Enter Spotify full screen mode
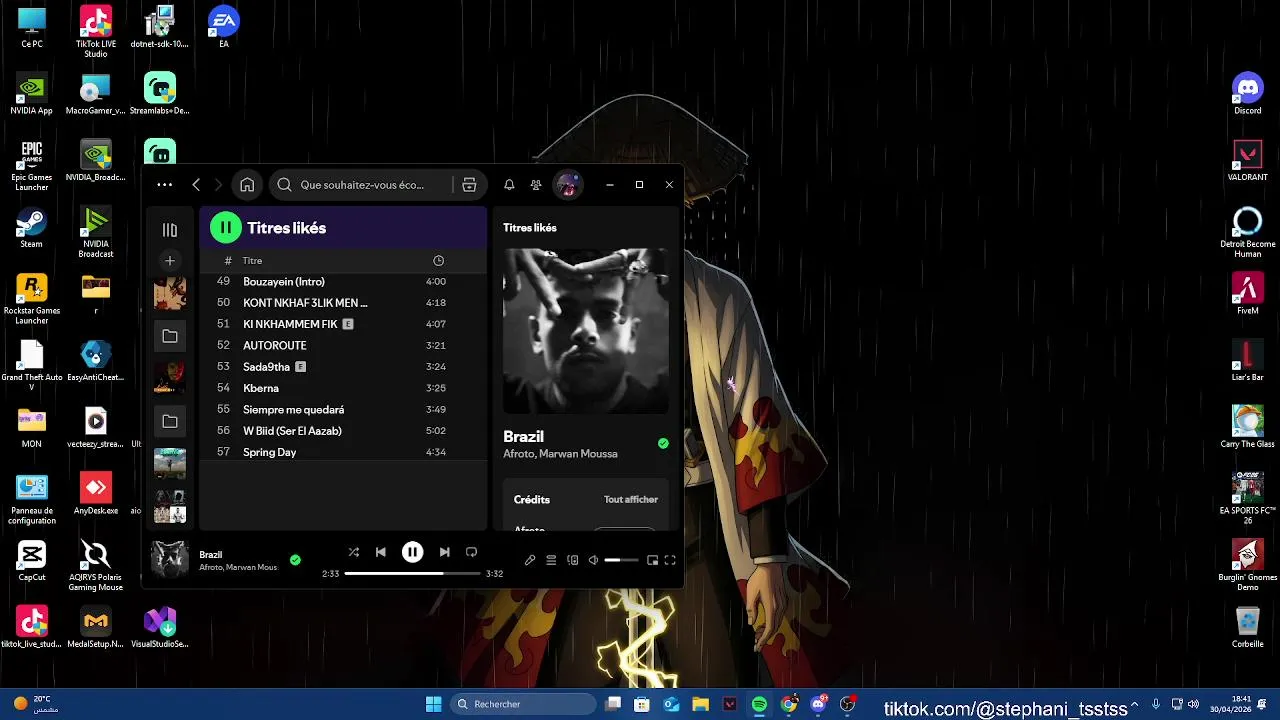1280x720 pixels. pyautogui.click(x=670, y=561)
